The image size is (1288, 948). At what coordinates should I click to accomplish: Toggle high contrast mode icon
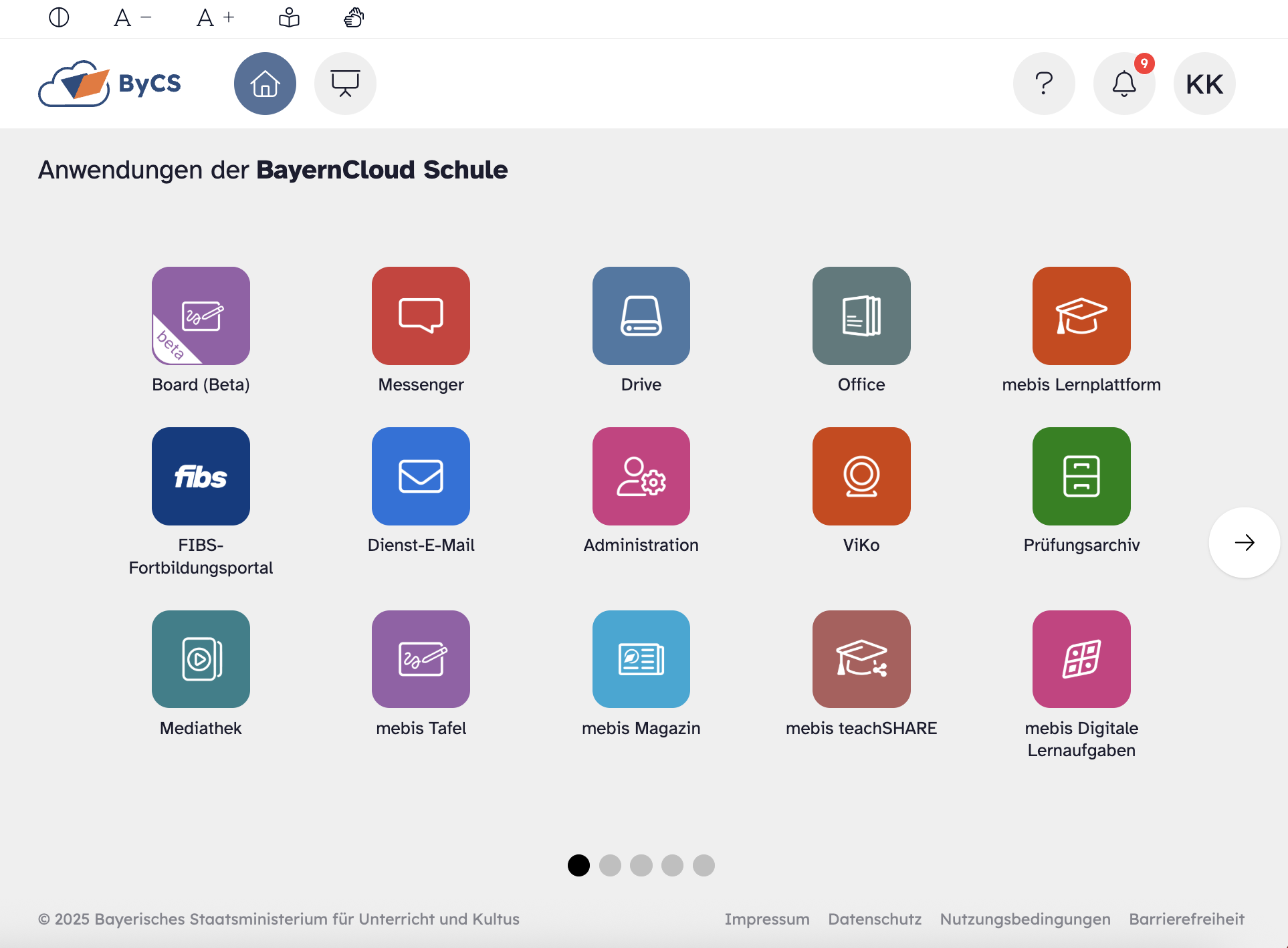pyautogui.click(x=59, y=17)
